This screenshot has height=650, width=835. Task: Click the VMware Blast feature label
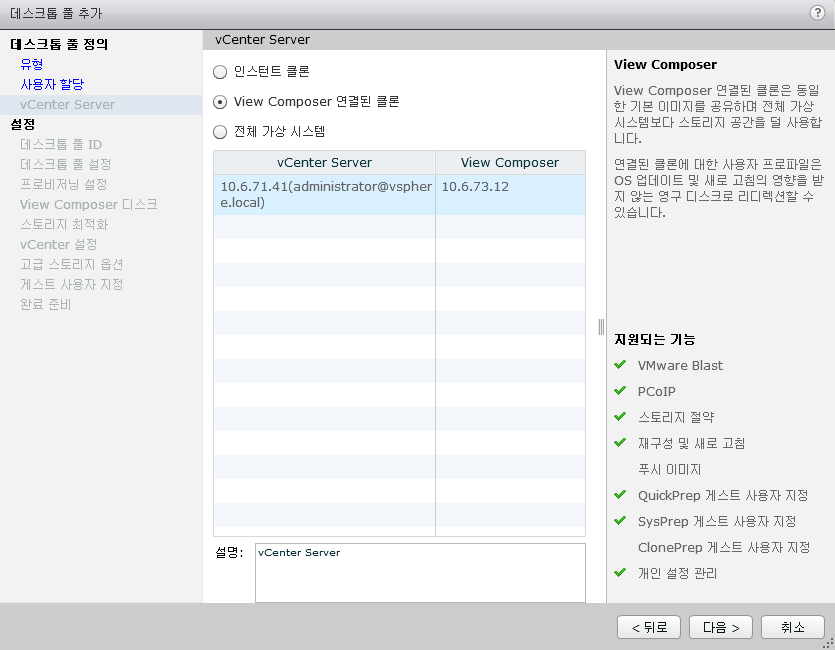click(680, 365)
